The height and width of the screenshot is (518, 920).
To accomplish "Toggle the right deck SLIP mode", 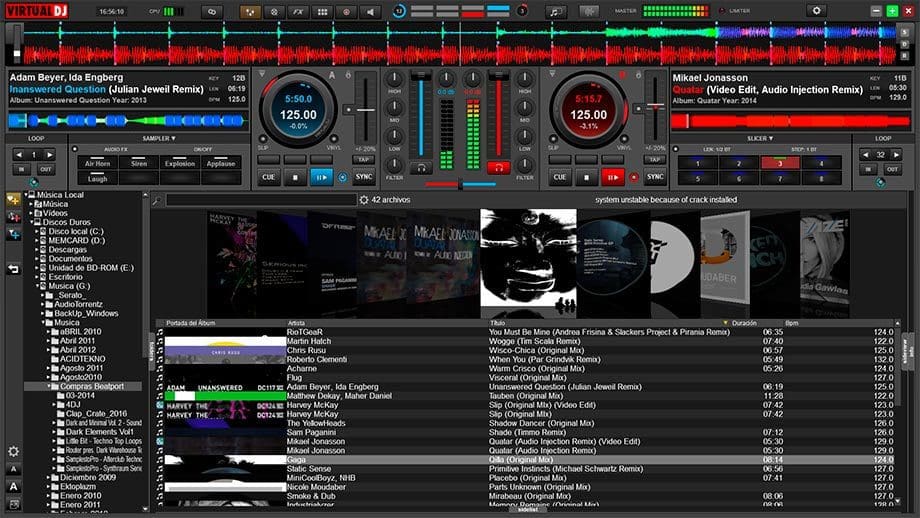I will pos(553,140).
